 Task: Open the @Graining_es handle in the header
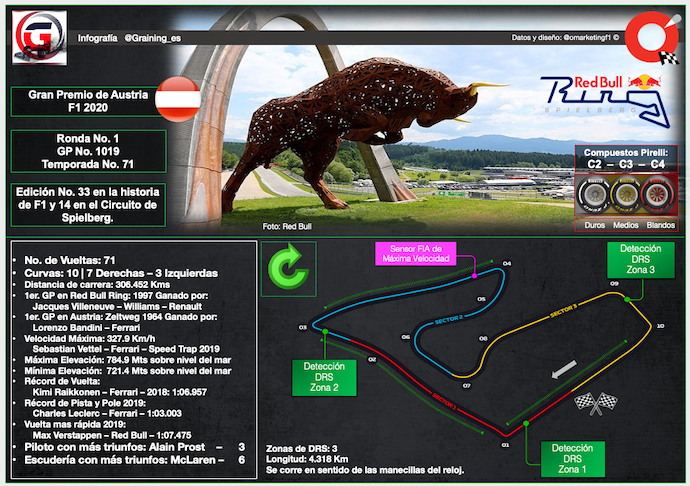pyautogui.click(x=154, y=38)
